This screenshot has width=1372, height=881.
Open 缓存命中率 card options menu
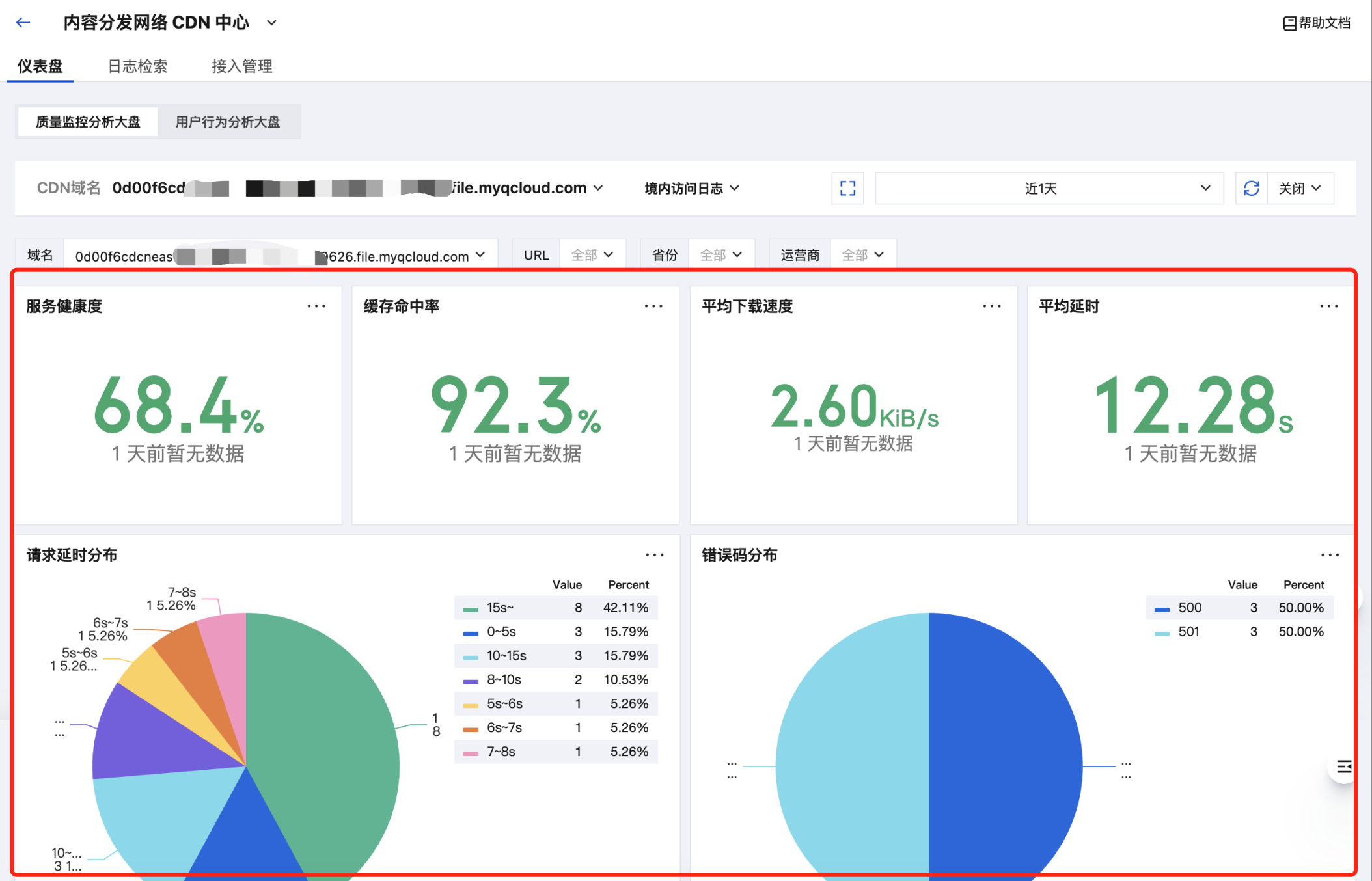(653, 306)
